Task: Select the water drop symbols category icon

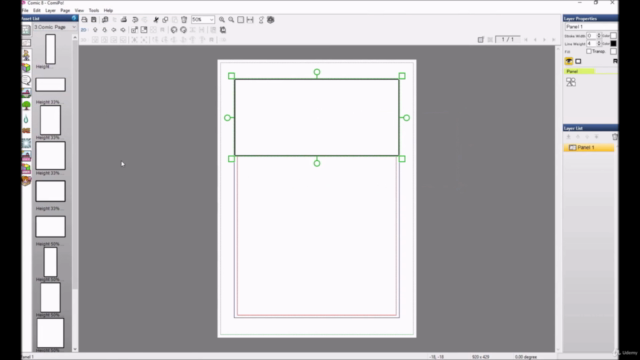Action: point(26,119)
